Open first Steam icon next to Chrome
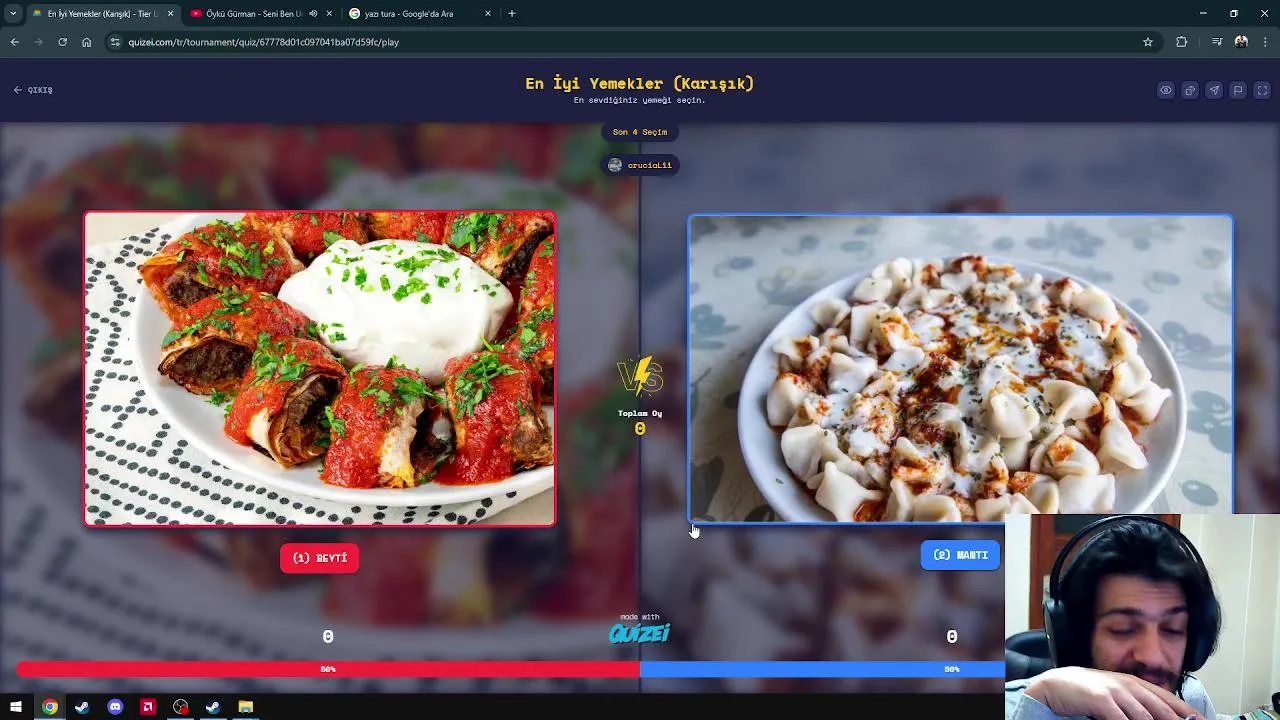 click(82, 707)
